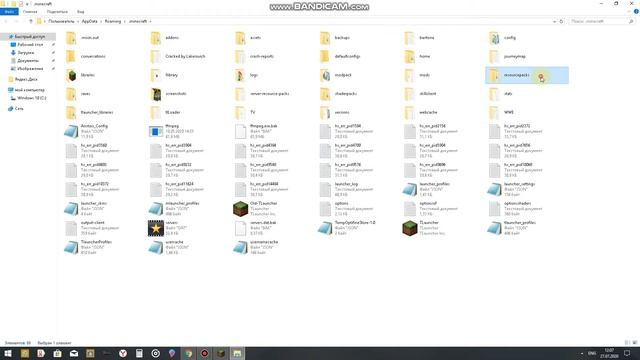Select the saves folder
Image resolution: width=640 pixels, height=360 pixels.
[x=78, y=93]
